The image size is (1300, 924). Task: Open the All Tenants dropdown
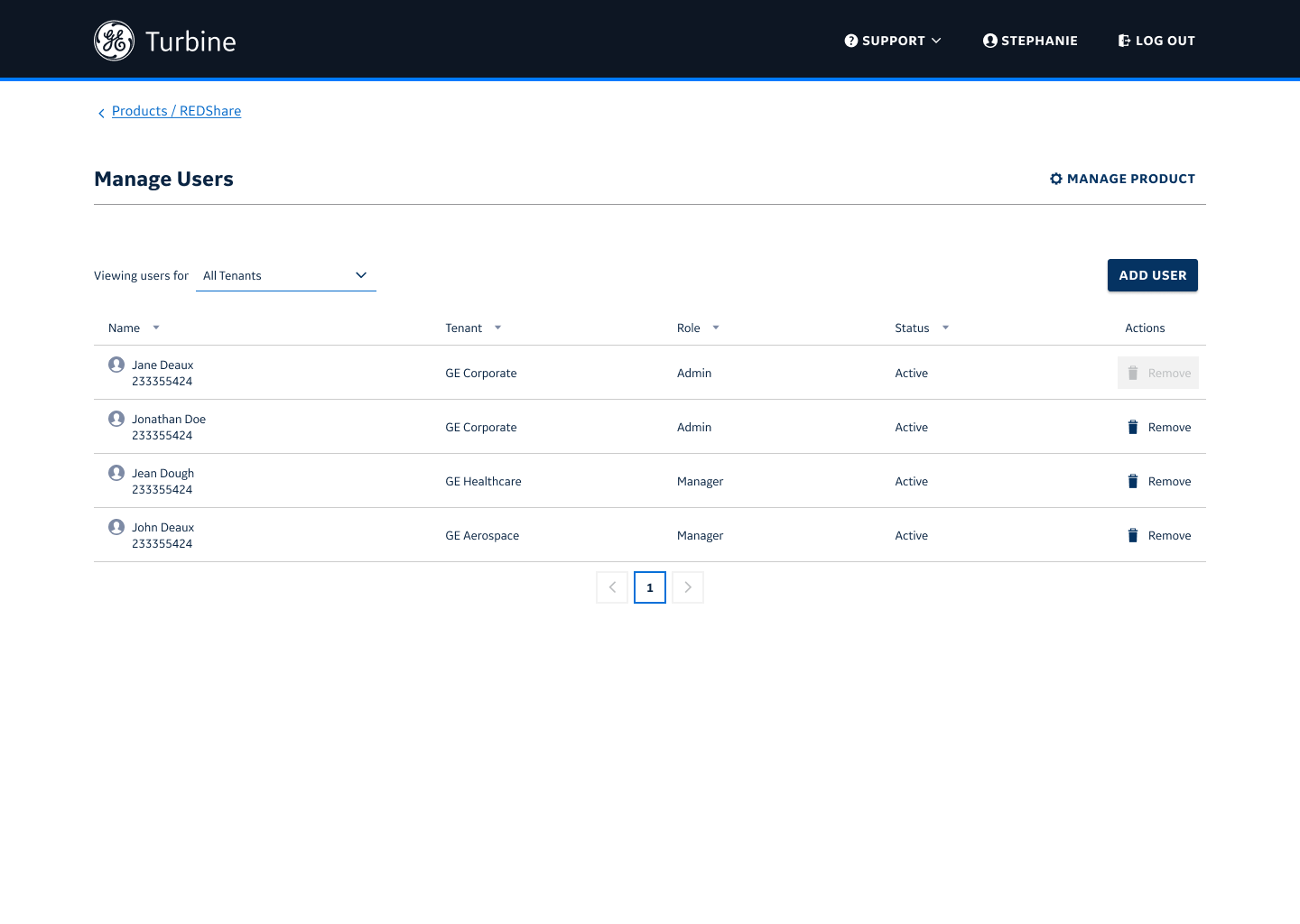(285, 275)
